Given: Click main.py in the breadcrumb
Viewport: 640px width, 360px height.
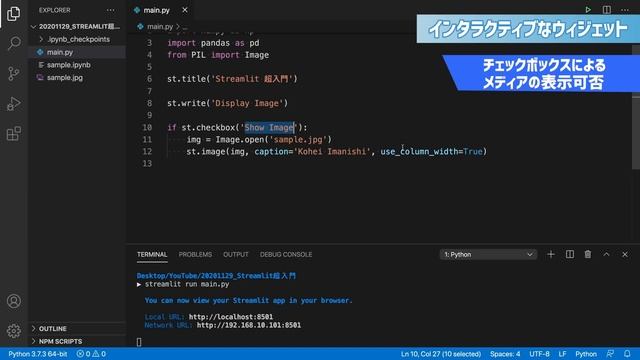Looking at the screenshot, I should (x=160, y=27).
